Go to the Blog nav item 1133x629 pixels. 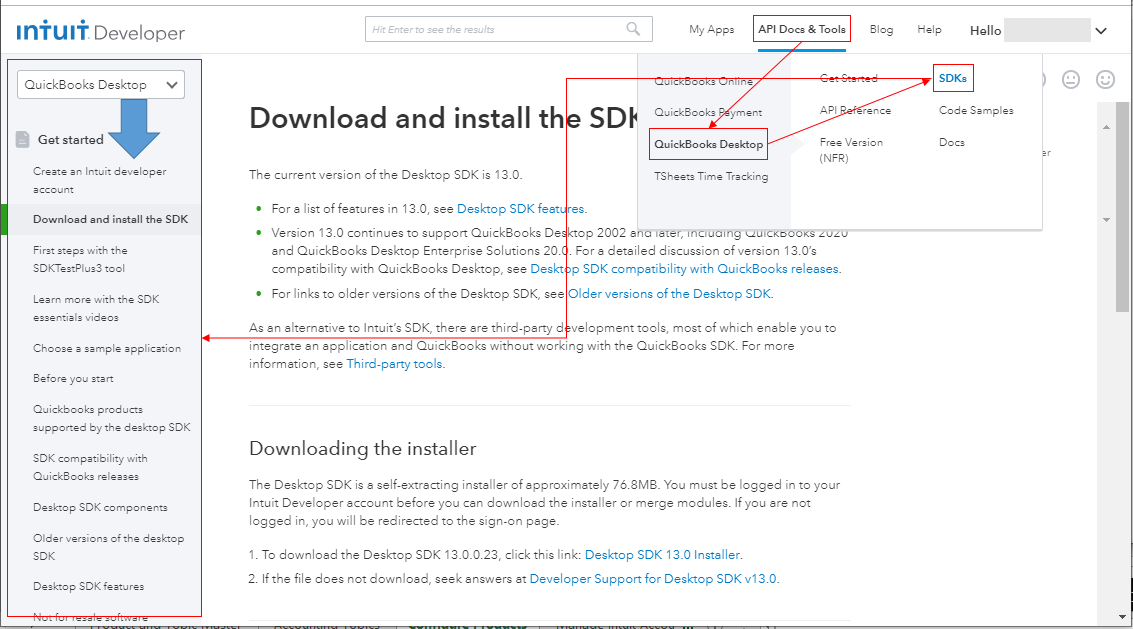pyautogui.click(x=882, y=29)
